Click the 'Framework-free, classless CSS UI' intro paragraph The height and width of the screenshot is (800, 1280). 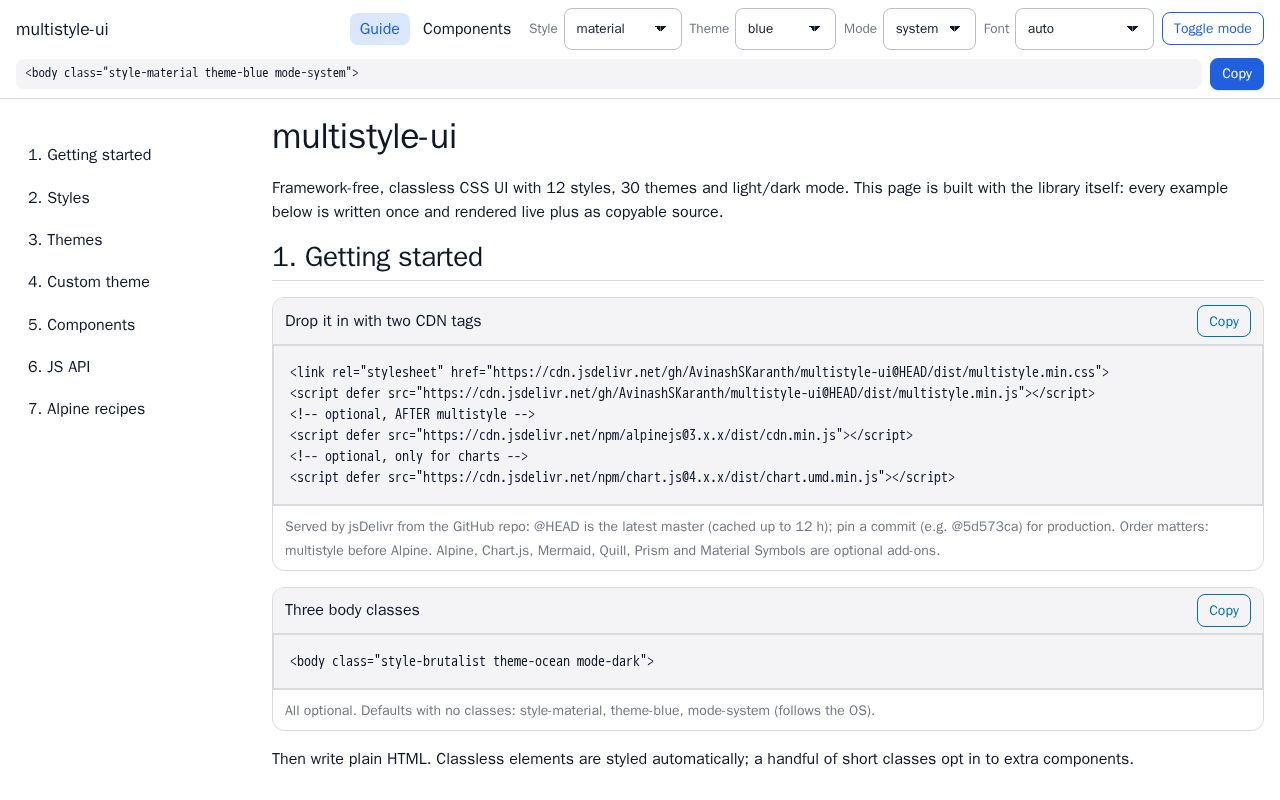(750, 200)
